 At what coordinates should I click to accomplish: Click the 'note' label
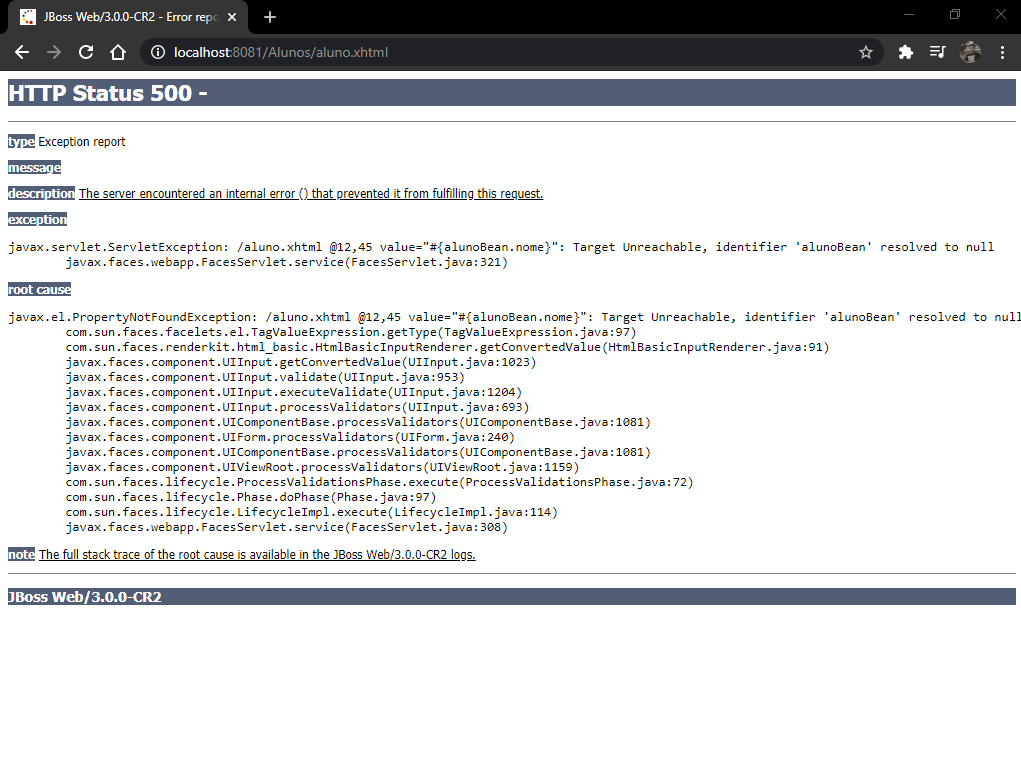(x=21, y=555)
